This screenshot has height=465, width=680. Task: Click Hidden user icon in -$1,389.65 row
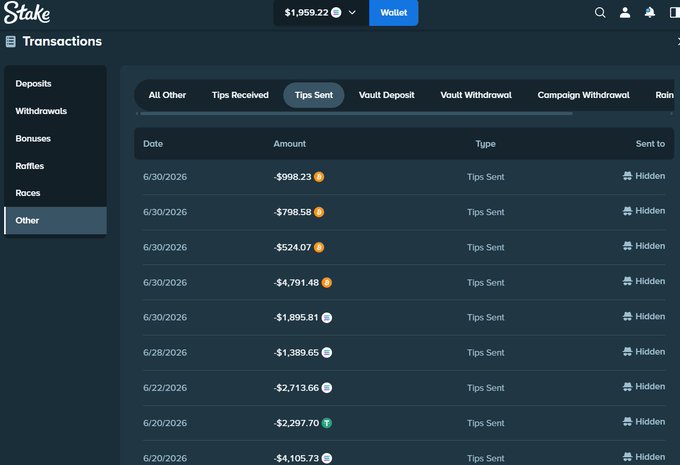coord(627,351)
